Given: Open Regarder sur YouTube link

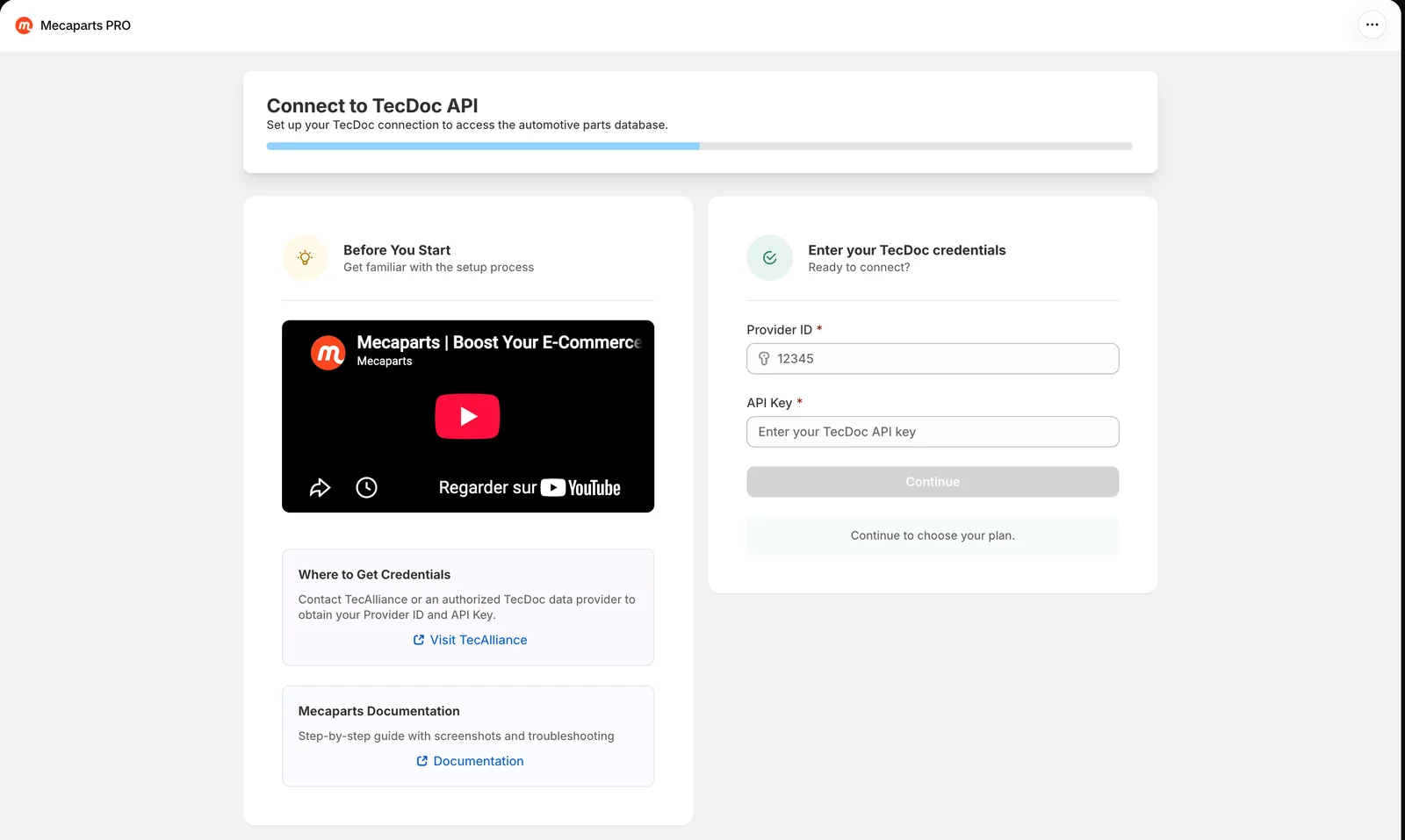Looking at the screenshot, I should (x=530, y=487).
